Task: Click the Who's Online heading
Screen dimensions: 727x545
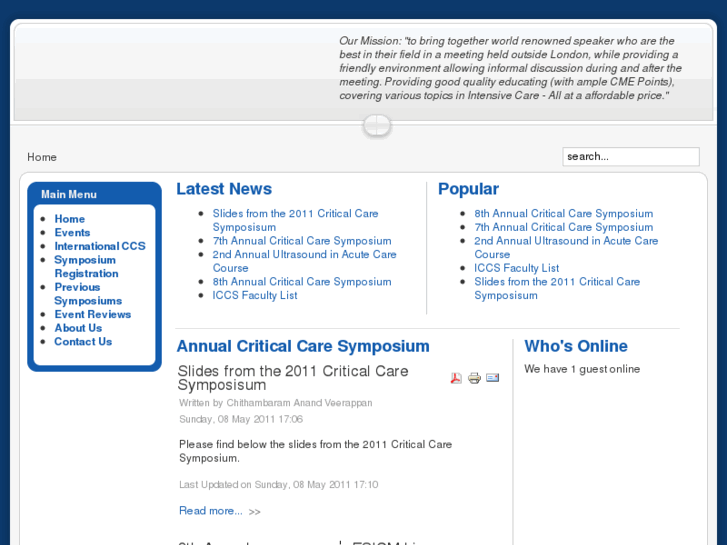Action: tap(576, 346)
